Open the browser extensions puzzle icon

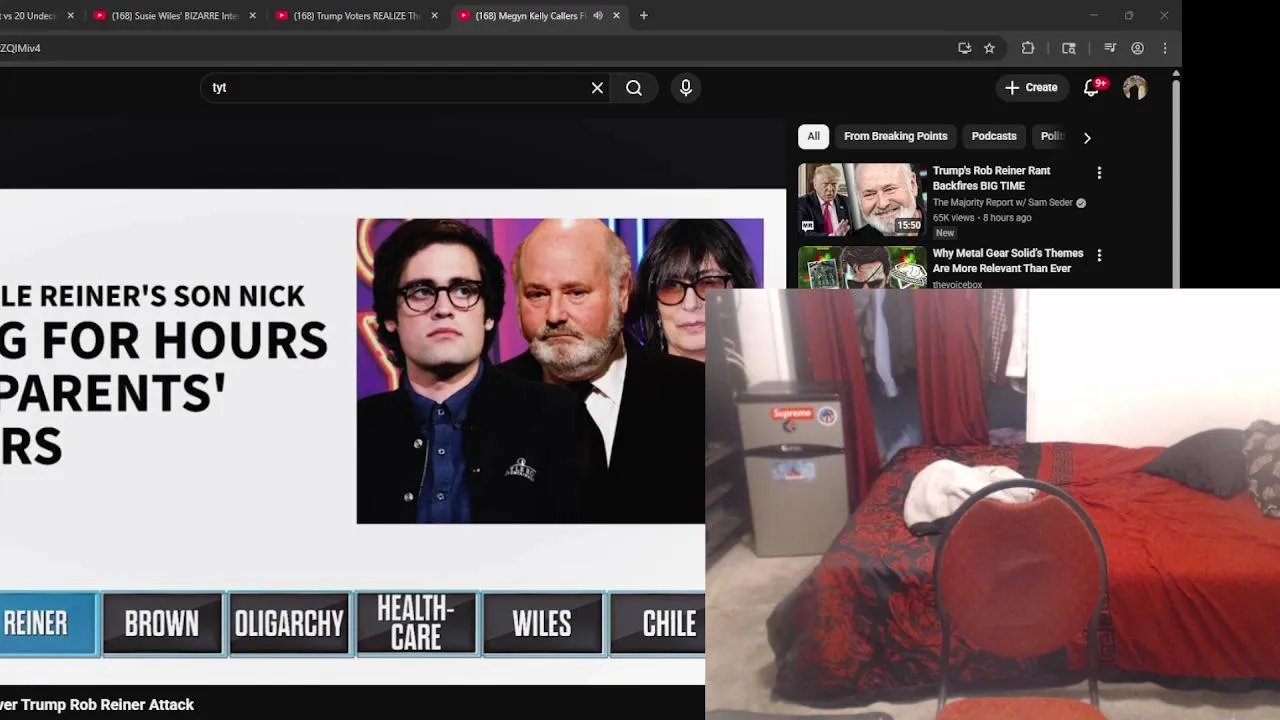point(1028,48)
